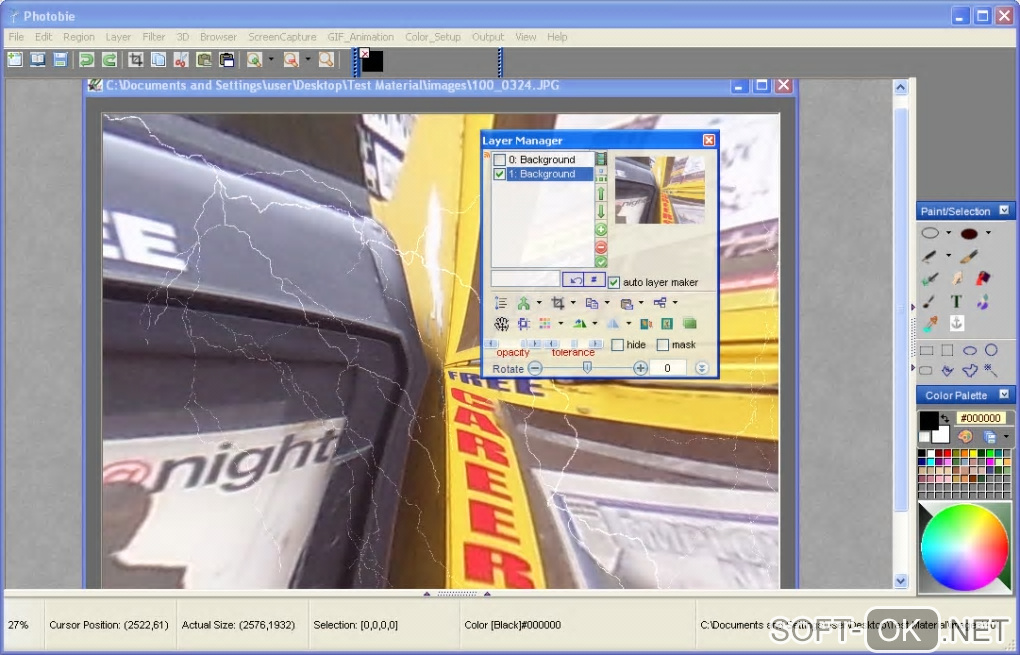This screenshot has width=1020, height=655.
Task: Open the File menu
Action: pos(16,37)
